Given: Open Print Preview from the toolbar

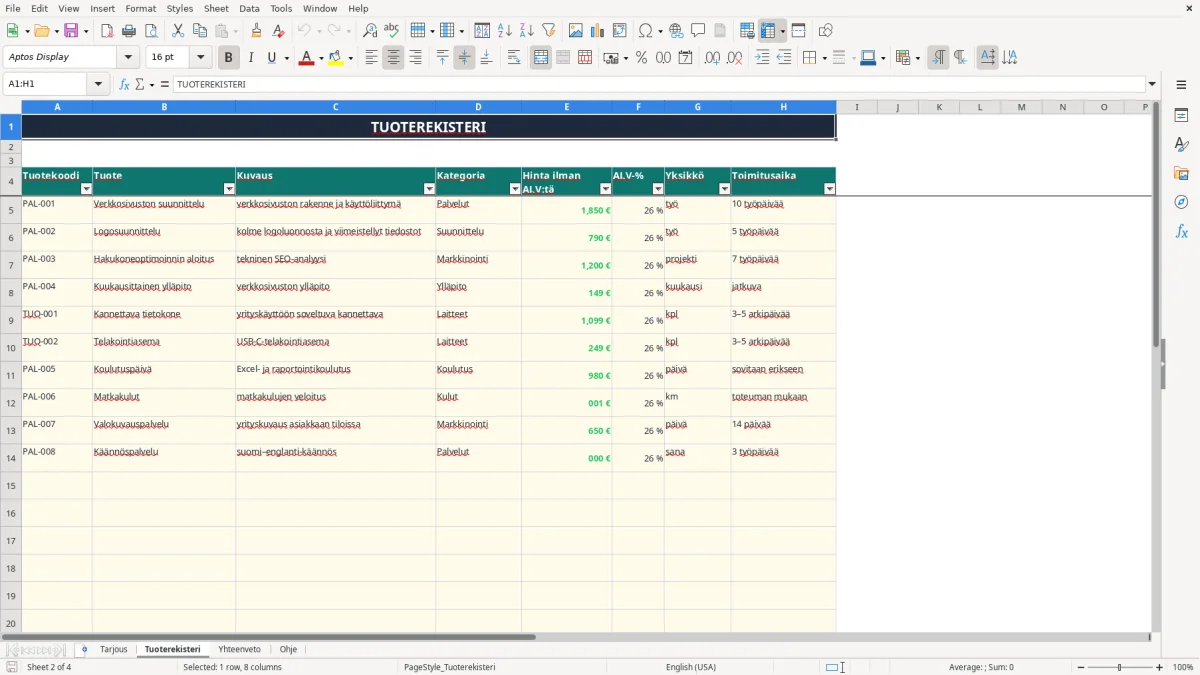Looking at the screenshot, I should (151, 31).
